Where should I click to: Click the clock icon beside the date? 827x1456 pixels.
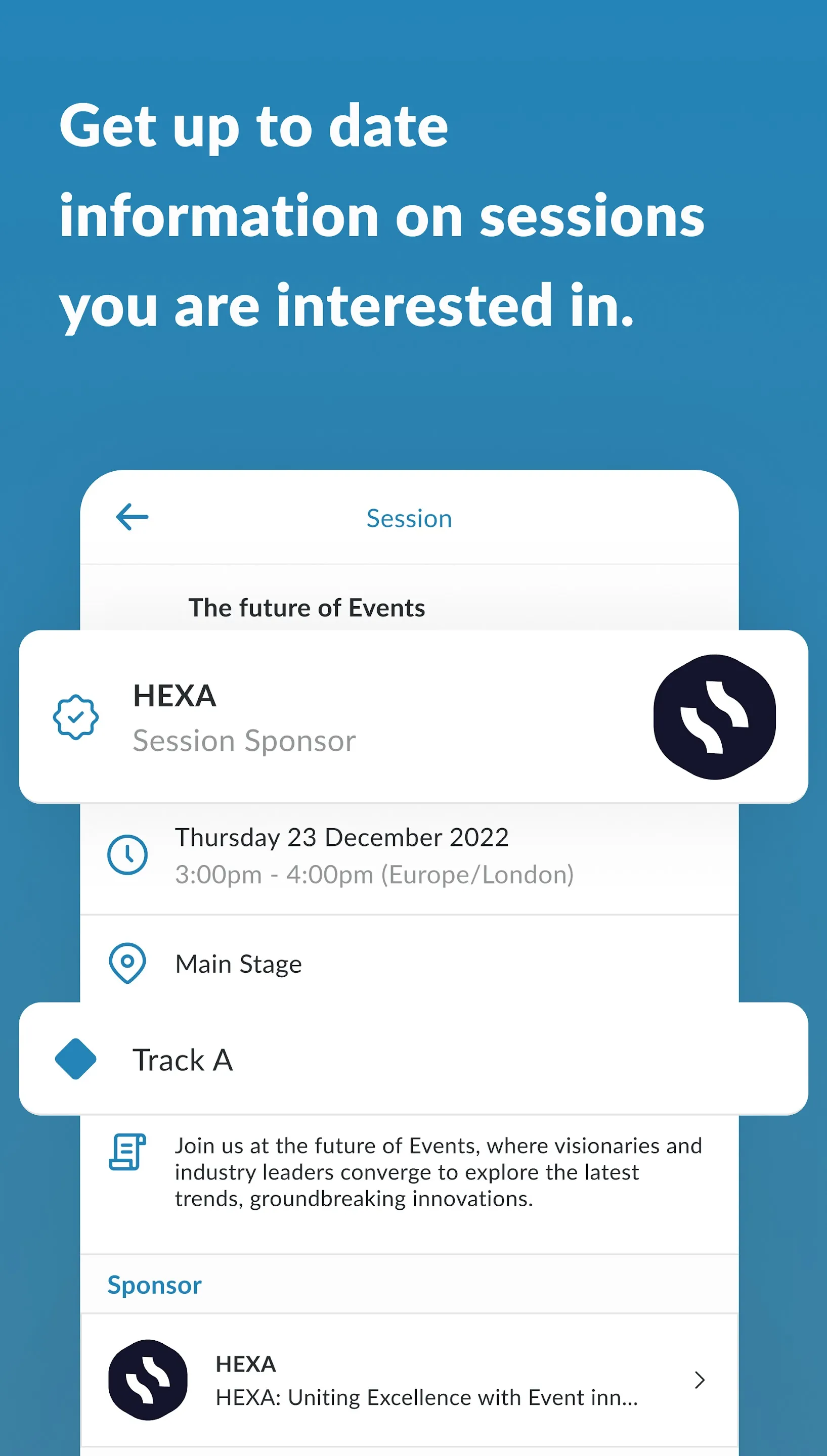click(x=127, y=854)
